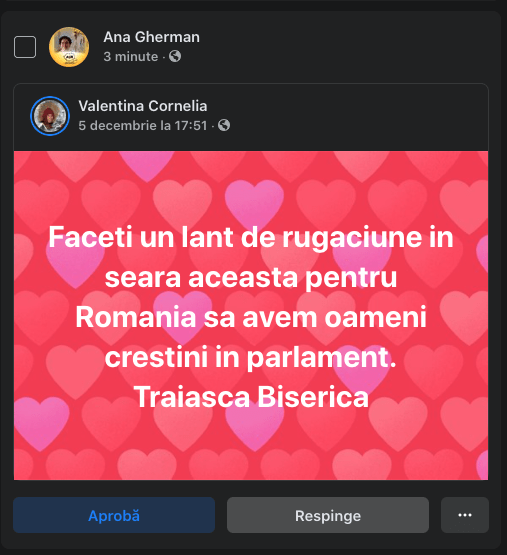Click the globe privacy icon beside 17:51
This screenshot has width=507, height=555.
[x=224, y=125]
